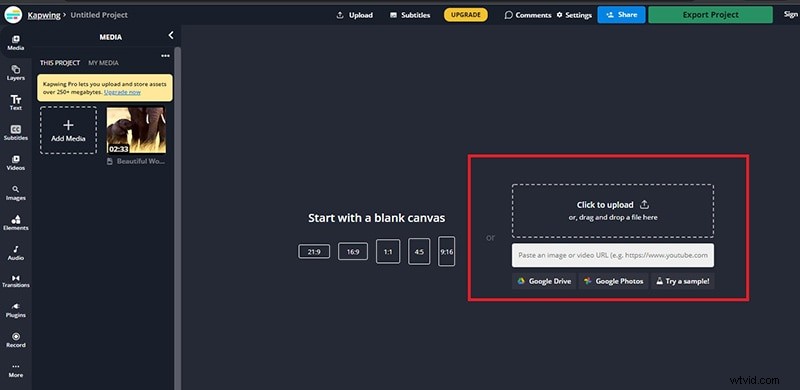Show More sidebar options
Viewport: 800px width, 390px height.
coord(15,371)
